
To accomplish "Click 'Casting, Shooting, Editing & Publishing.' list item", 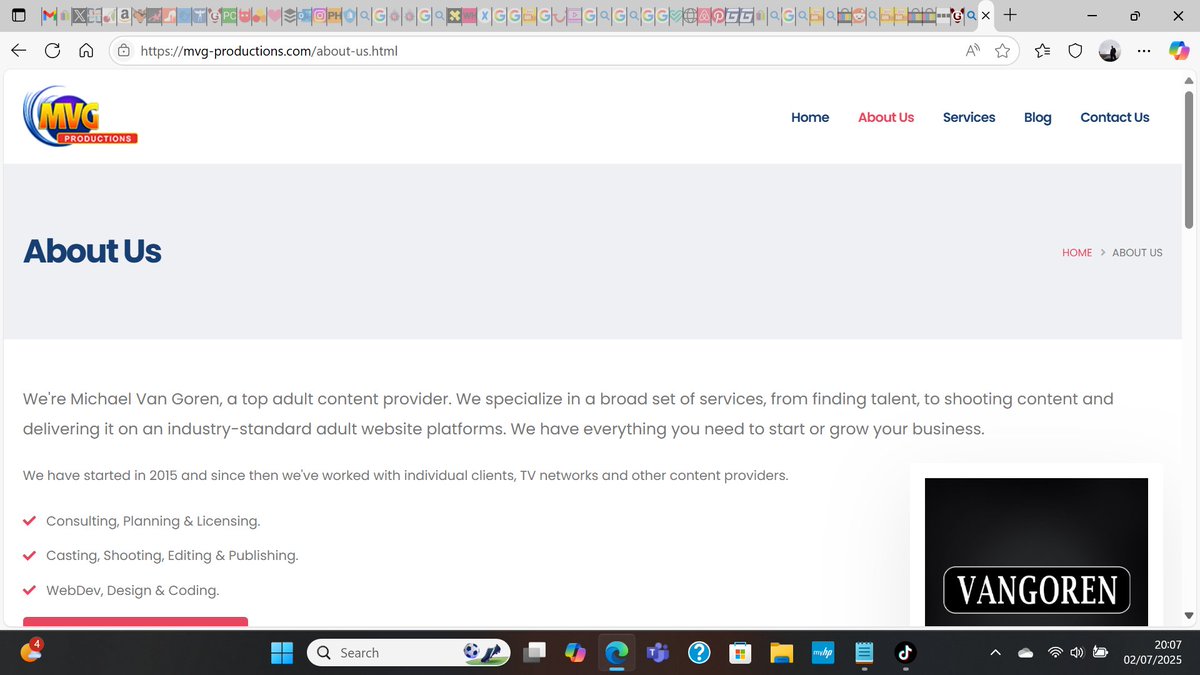I will pos(172,555).
